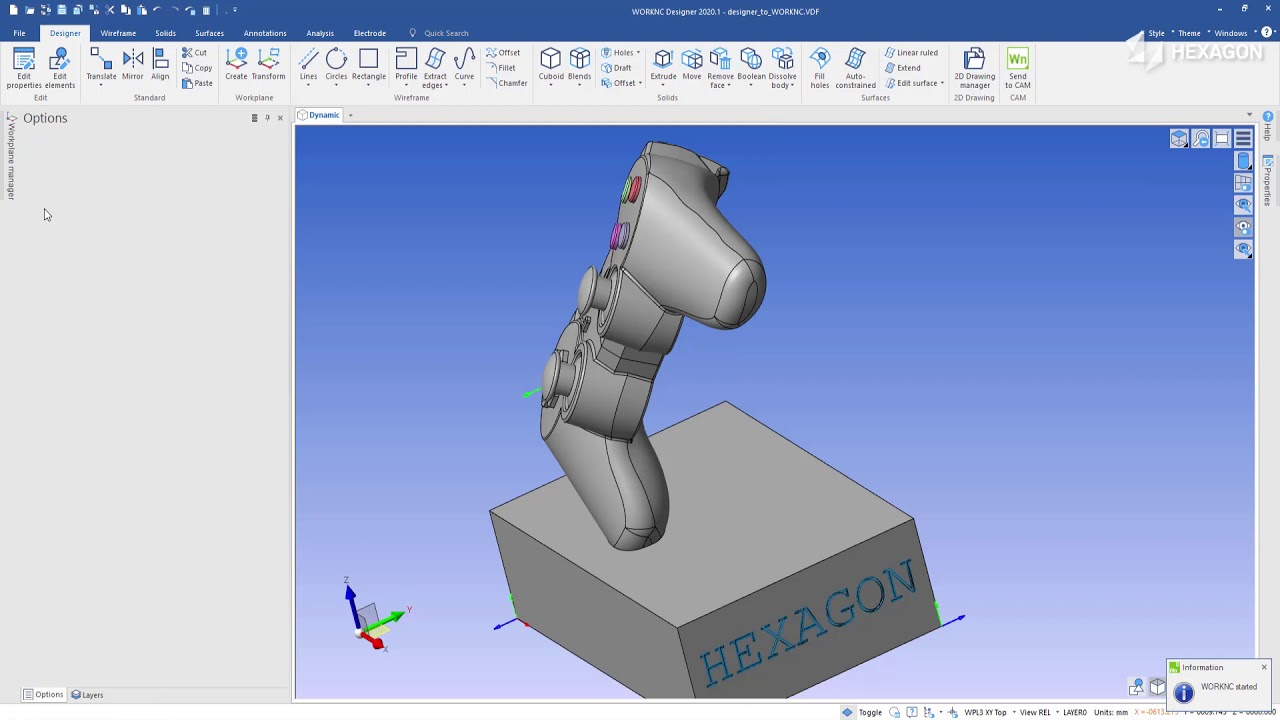Click the Cut scissors icon in quick access toolbar
Viewport: 1280px width, 720px height.
click(x=110, y=10)
